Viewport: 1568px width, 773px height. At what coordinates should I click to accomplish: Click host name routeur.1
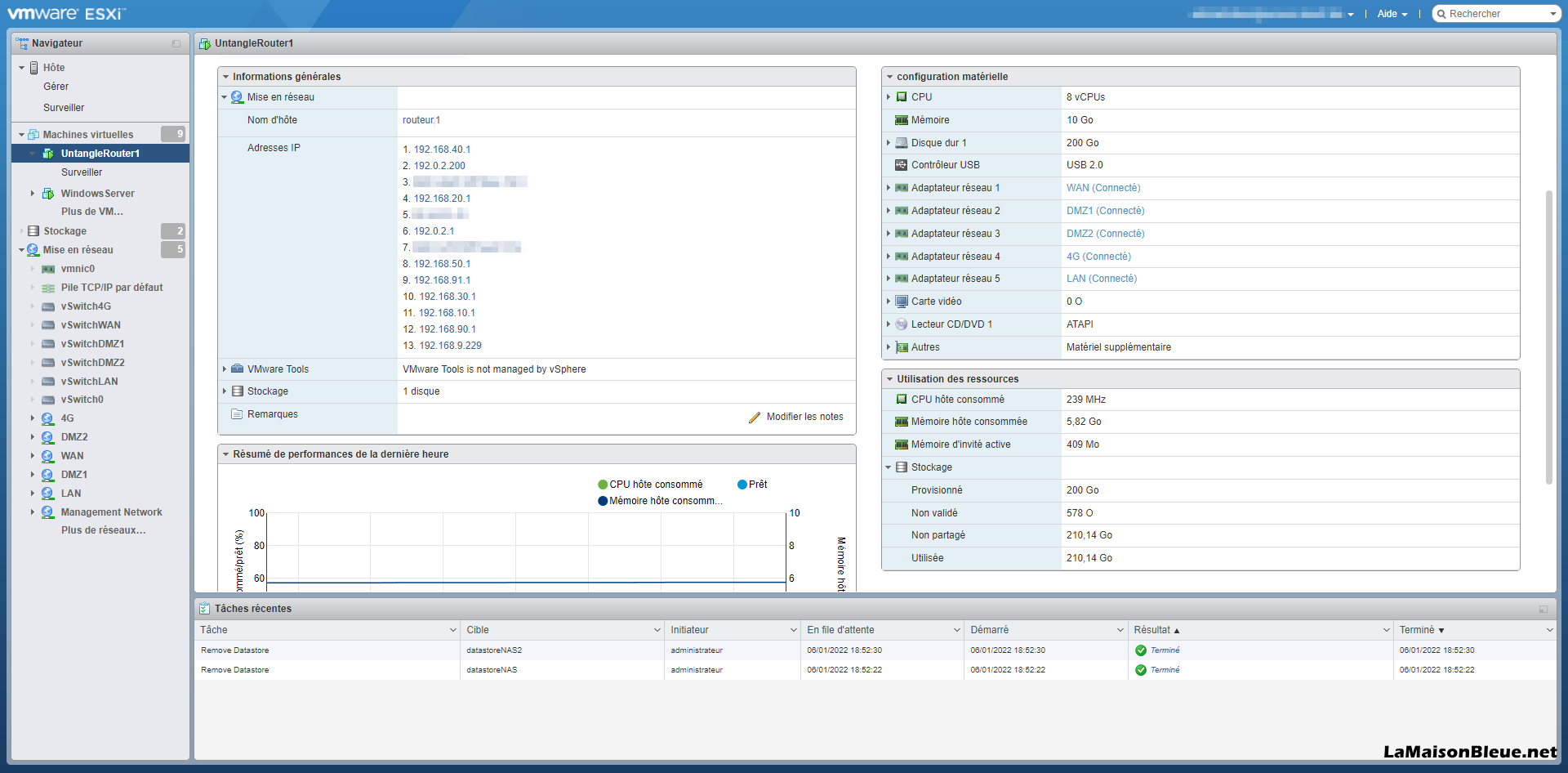coord(421,120)
